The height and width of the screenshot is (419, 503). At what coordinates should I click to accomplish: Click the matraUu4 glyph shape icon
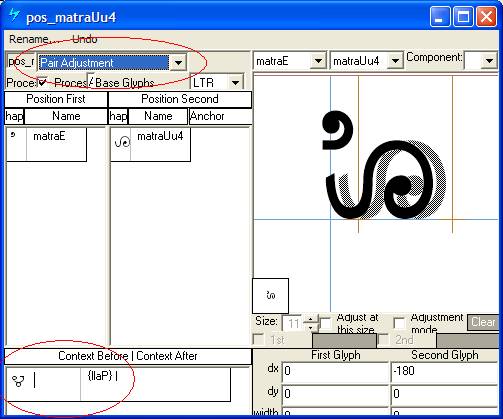pos(122,143)
